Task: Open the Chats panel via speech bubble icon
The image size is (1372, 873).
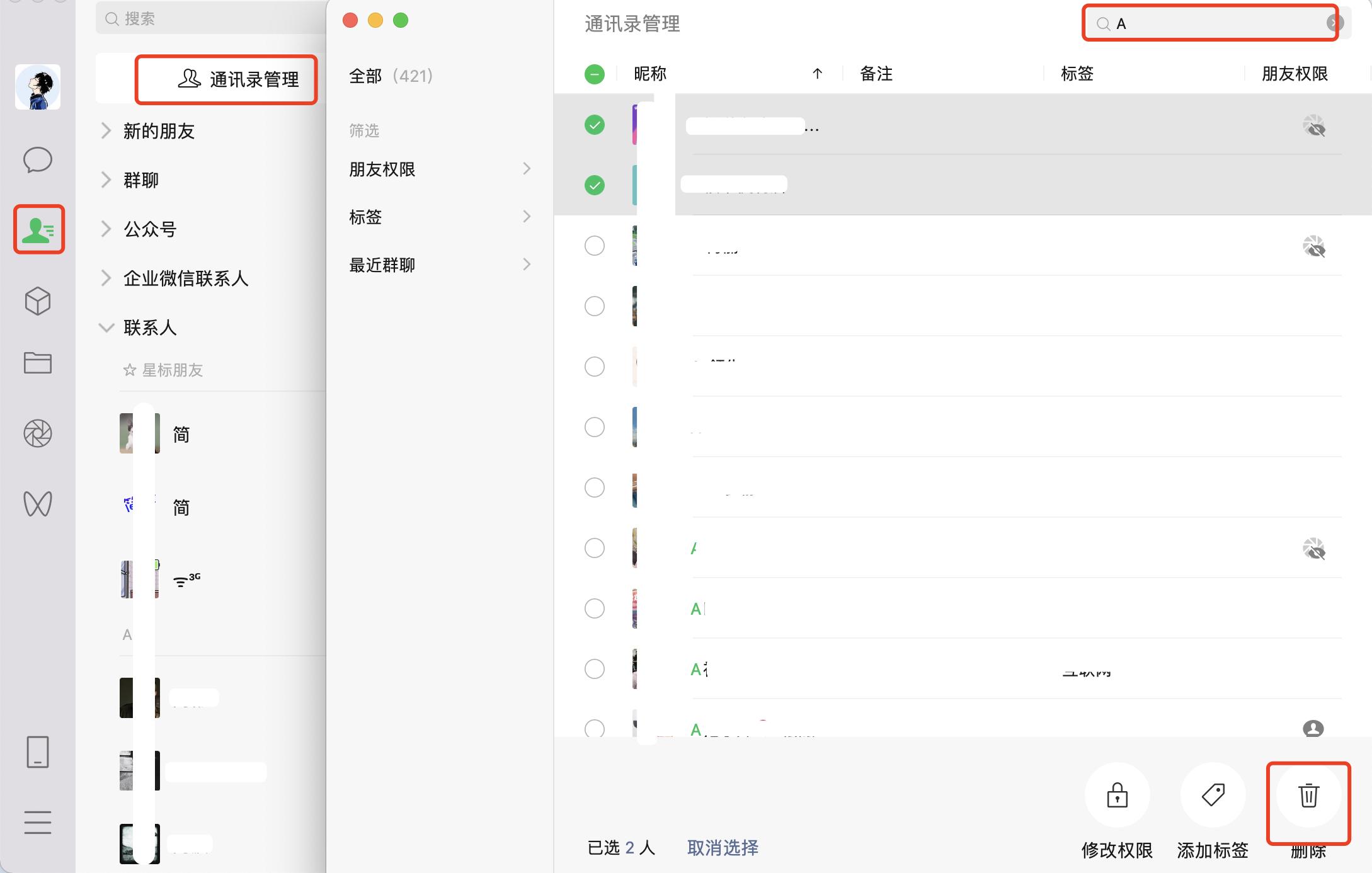Action: pyautogui.click(x=38, y=160)
